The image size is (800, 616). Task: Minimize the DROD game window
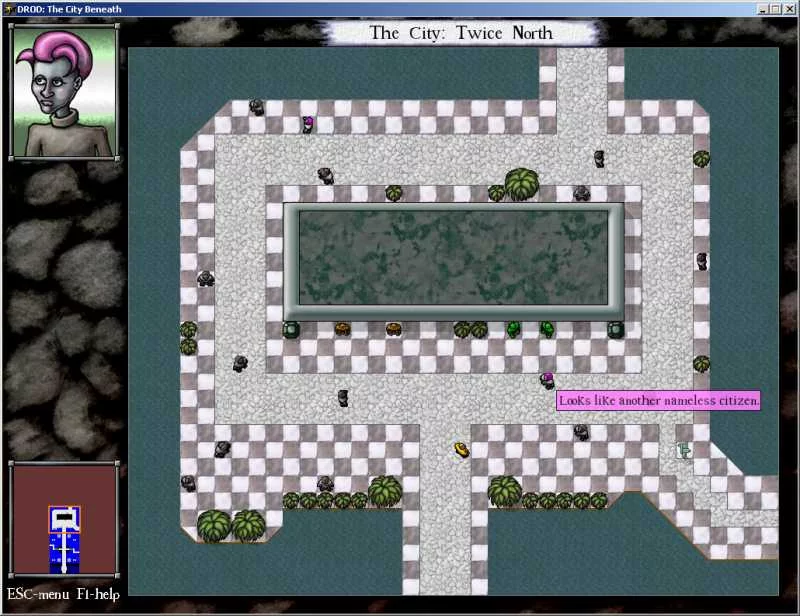tap(763, 9)
